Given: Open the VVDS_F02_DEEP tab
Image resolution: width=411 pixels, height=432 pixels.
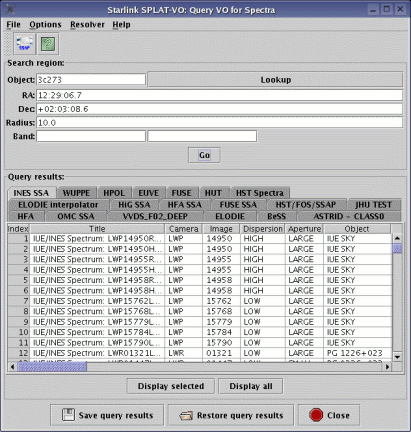Looking at the screenshot, I should 155,216.
